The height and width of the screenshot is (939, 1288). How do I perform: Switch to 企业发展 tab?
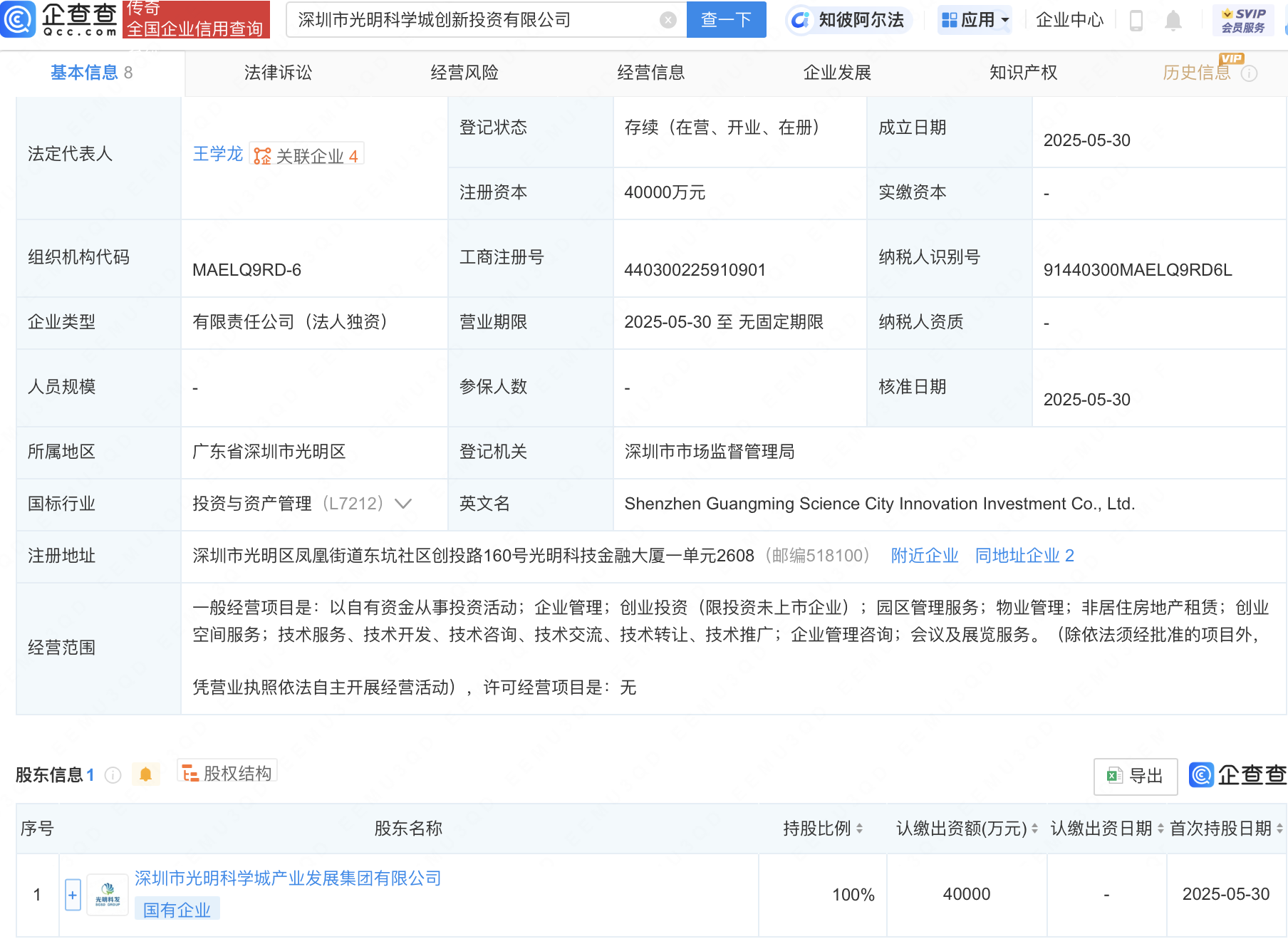pyautogui.click(x=837, y=73)
